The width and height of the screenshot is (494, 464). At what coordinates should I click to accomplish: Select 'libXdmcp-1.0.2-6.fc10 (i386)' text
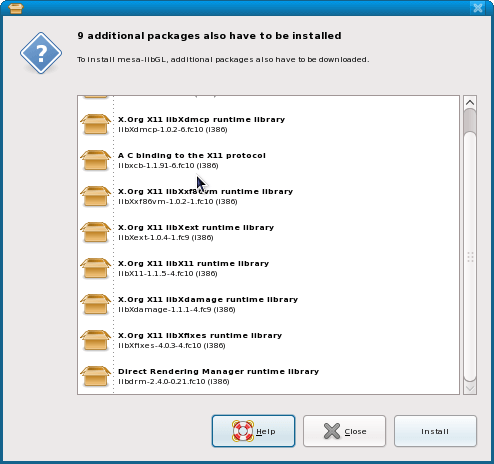tap(173, 129)
